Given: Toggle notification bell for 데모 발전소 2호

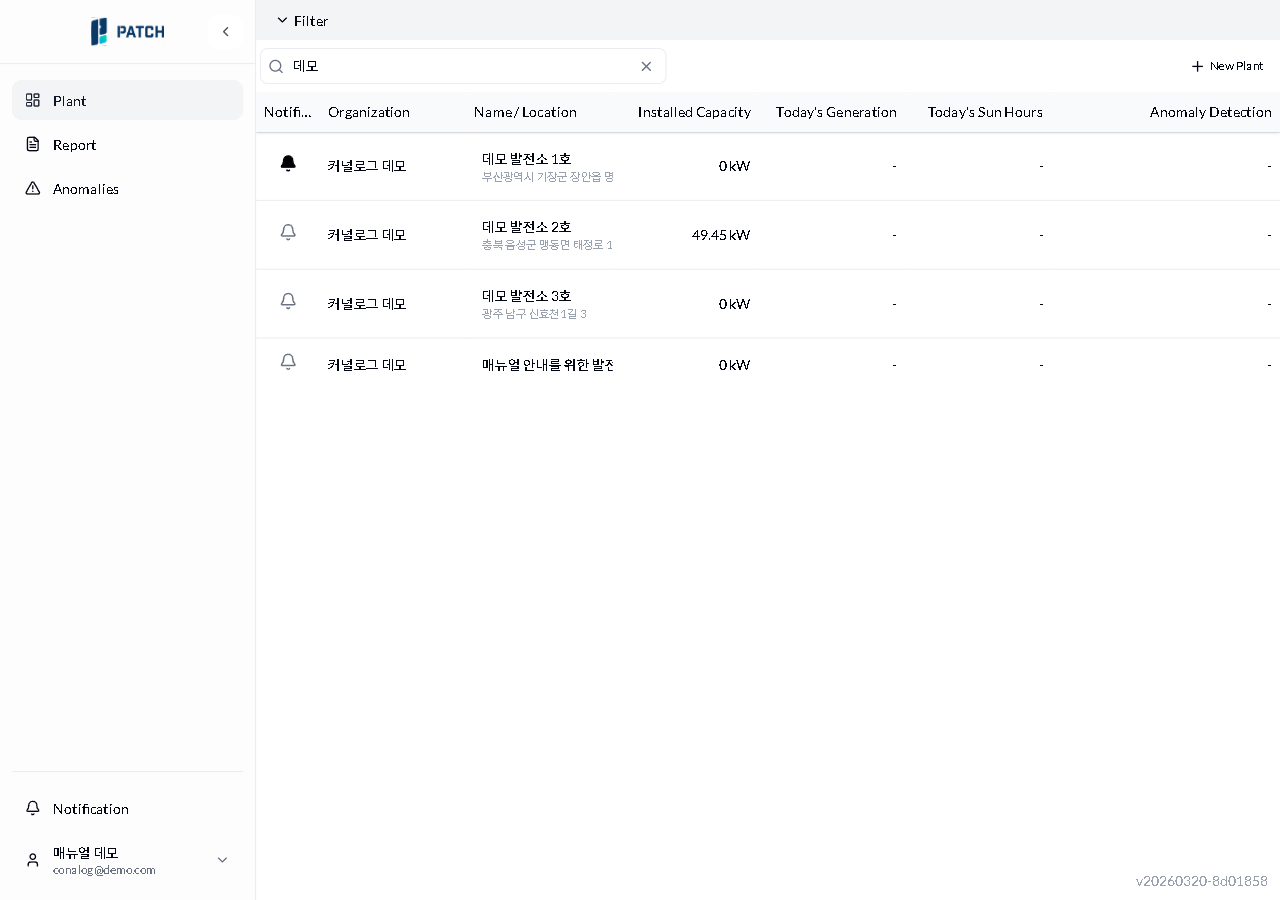Looking at the screenshot, I should [288, 233].
